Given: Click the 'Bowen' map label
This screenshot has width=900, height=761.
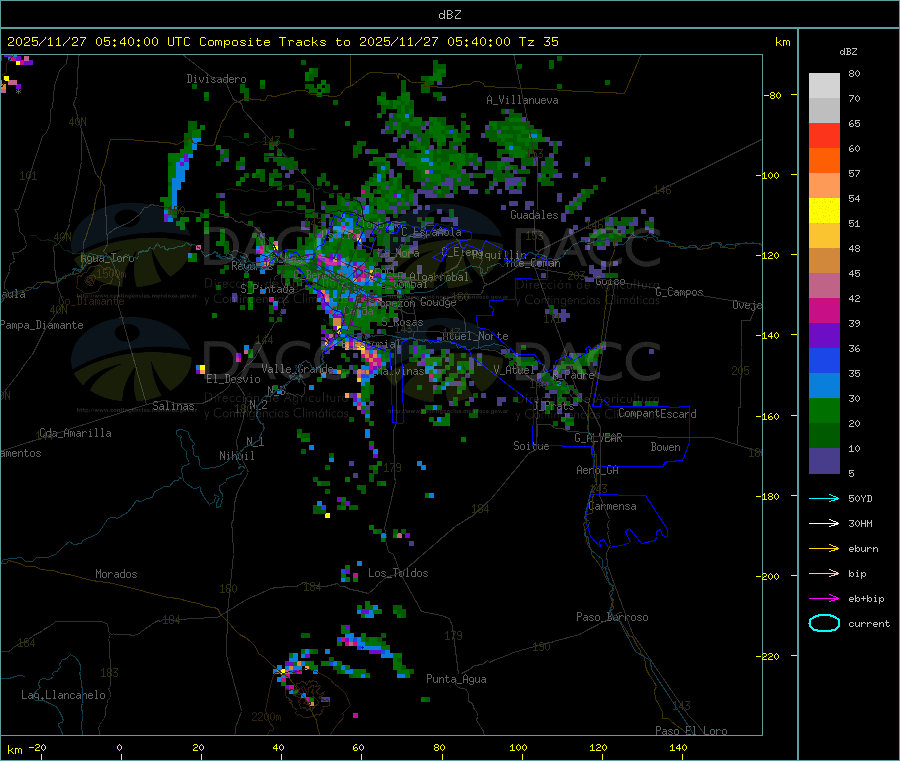Looking at the screenshot, I should pyautogui.click(x=665, y=447).
